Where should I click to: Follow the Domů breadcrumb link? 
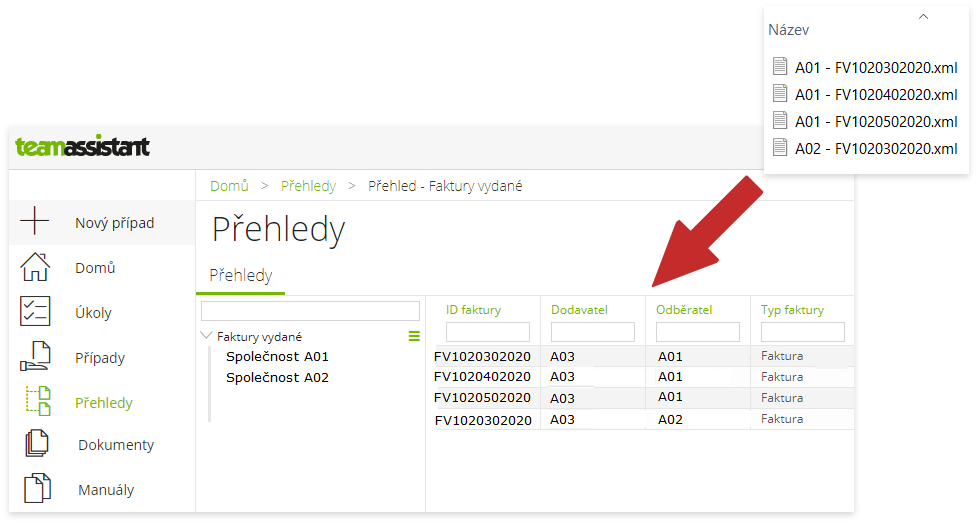coord(229,186)
